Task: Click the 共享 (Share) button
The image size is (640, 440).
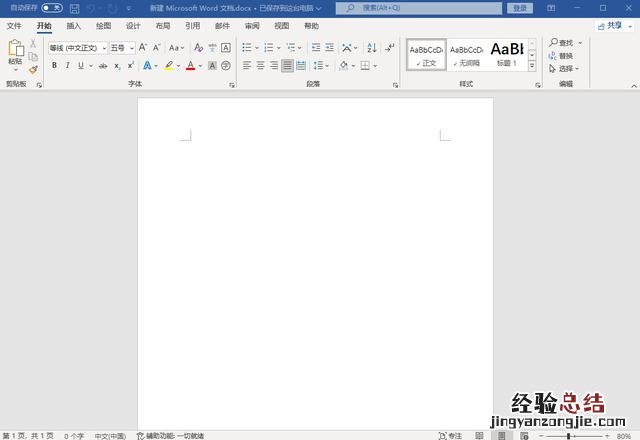Action: [610, 26]
